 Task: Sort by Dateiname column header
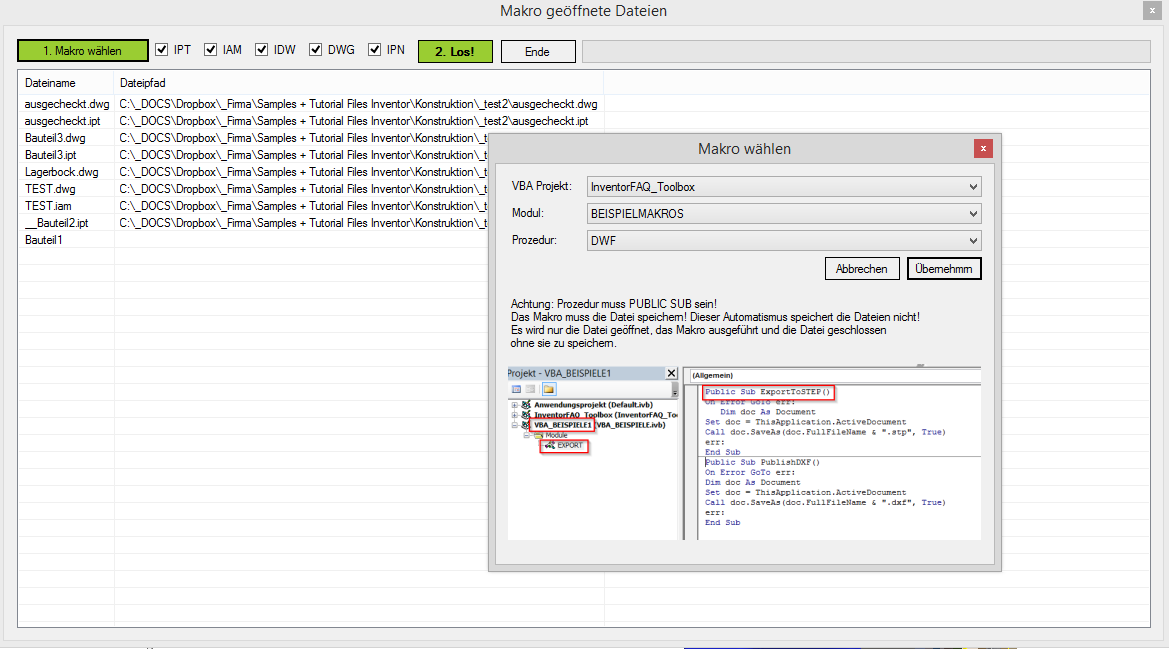click(66, 83)
